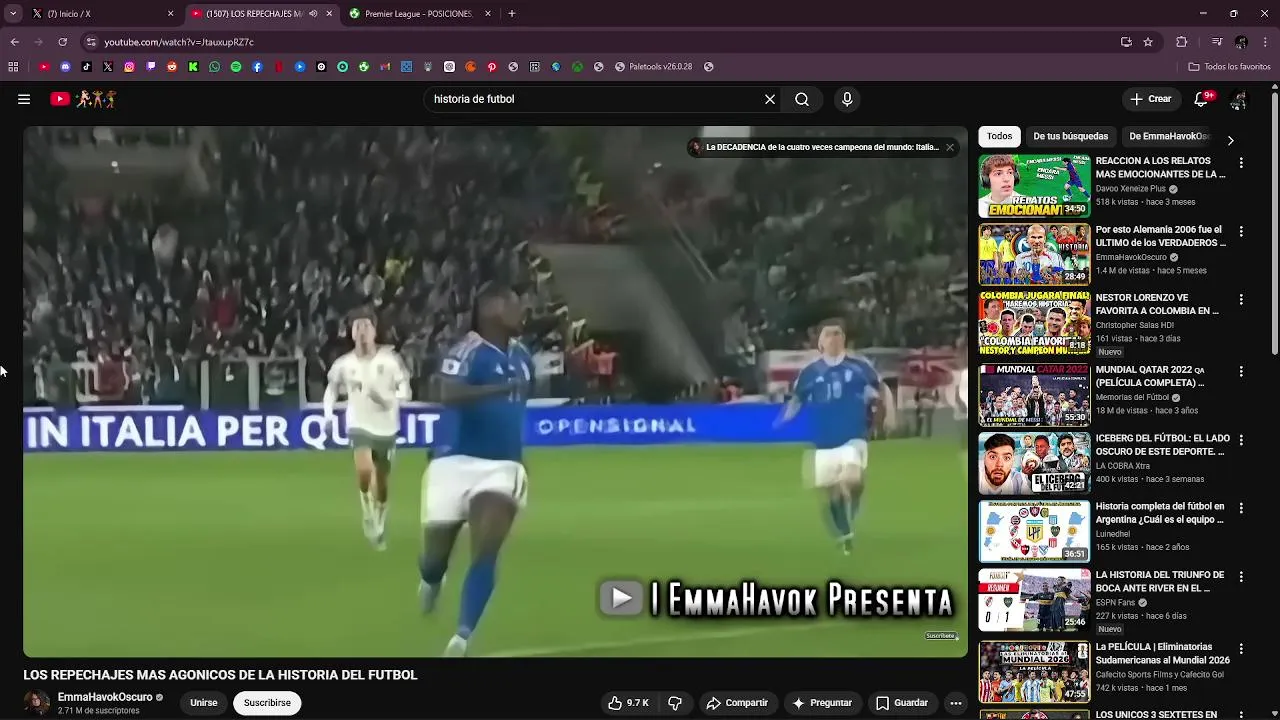Open options for REACCION A LOS RELATOS video

coord(1241,162)
